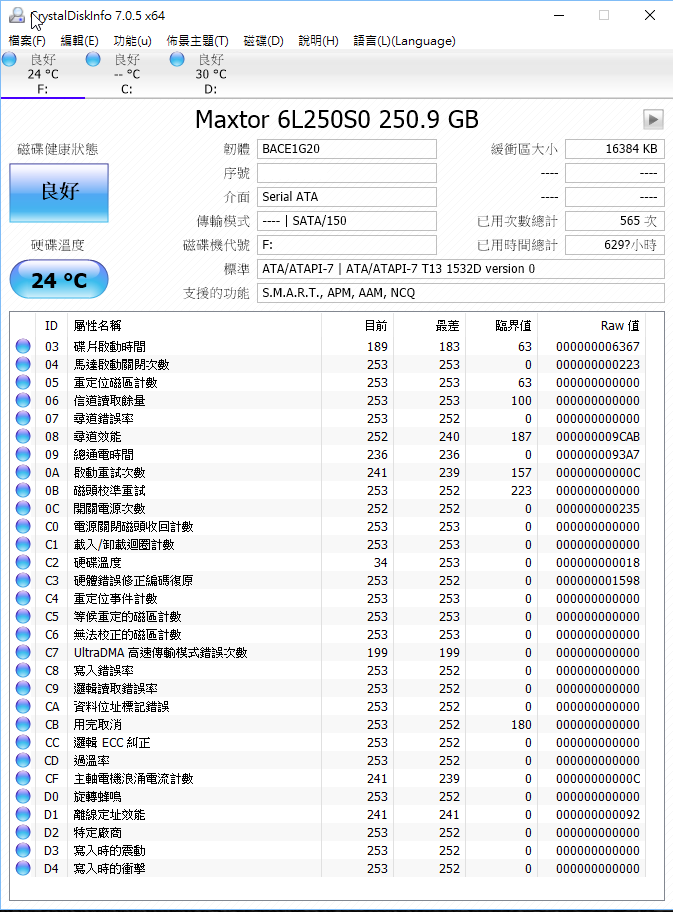Viewport: 673px width, 912px height.
Task: Open the 檔案(F) menu
Action: coord(27,41)
